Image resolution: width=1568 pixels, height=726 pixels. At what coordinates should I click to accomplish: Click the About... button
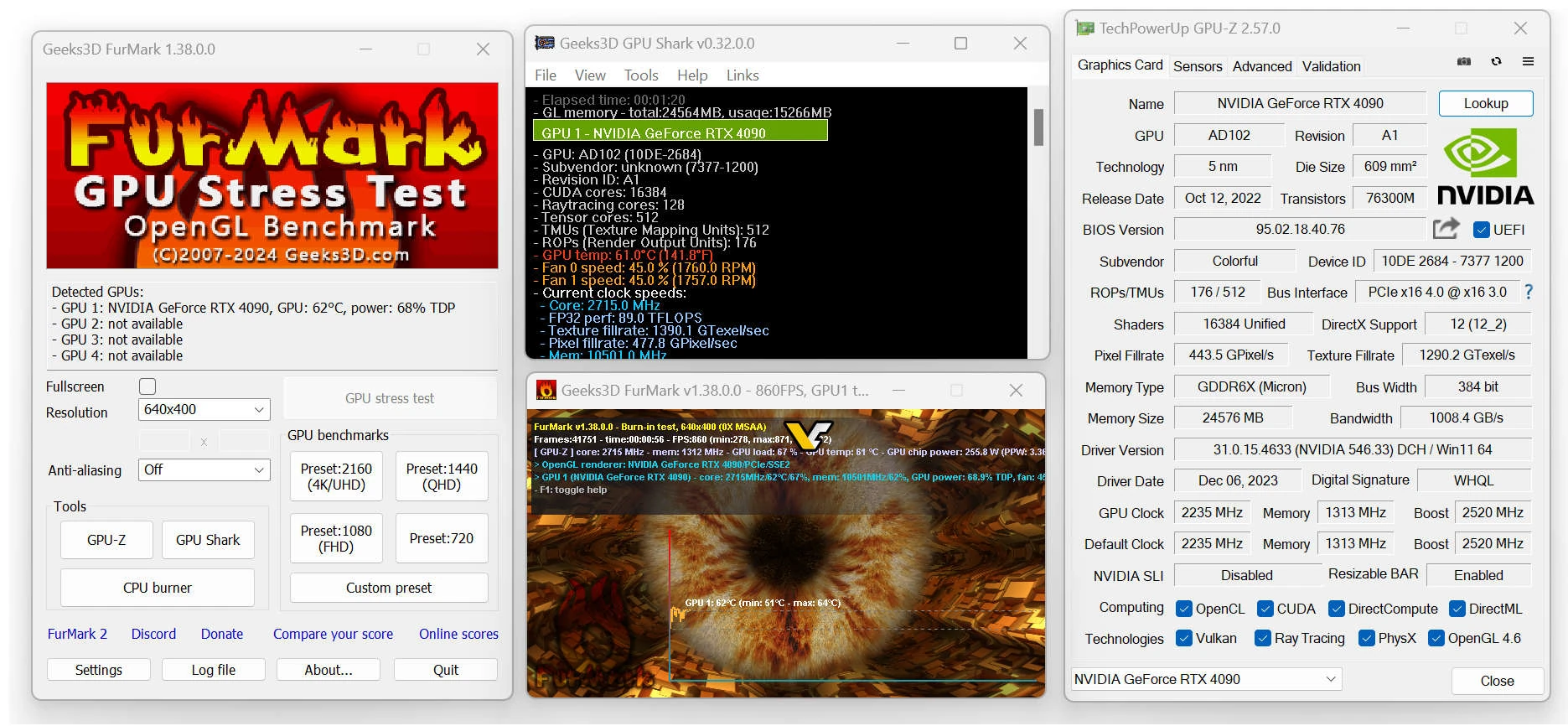(x=329, y=670)
